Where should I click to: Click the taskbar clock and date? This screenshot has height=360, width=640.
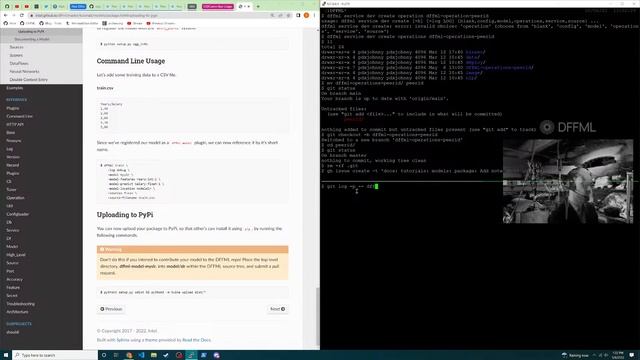pyautogui.click(x=618, y=355)
